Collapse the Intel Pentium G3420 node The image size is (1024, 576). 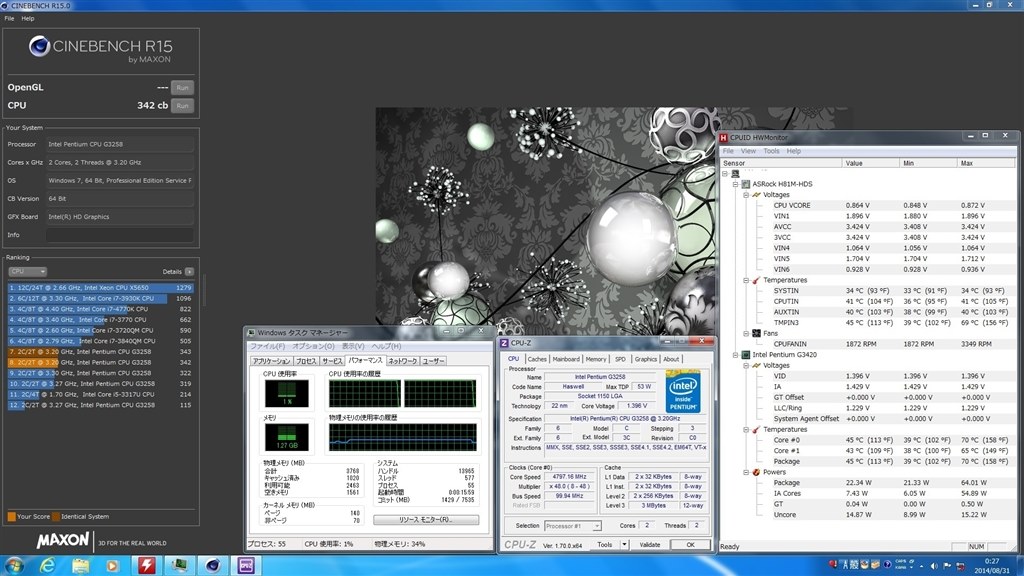pyautogui.click(x=735, y=355)
